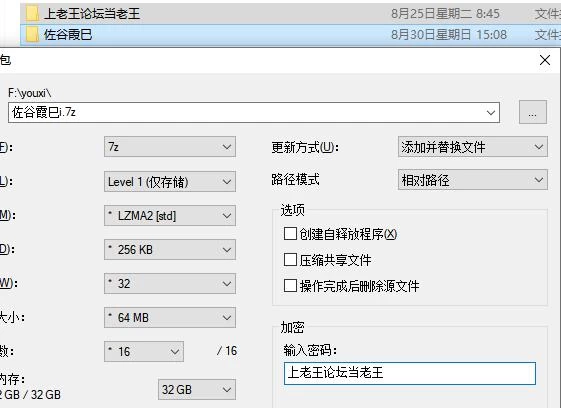This screenshot has width=561, height=408.
Task: Open the path mode dropdown 相对路径
Action: (x=473, y=180)
